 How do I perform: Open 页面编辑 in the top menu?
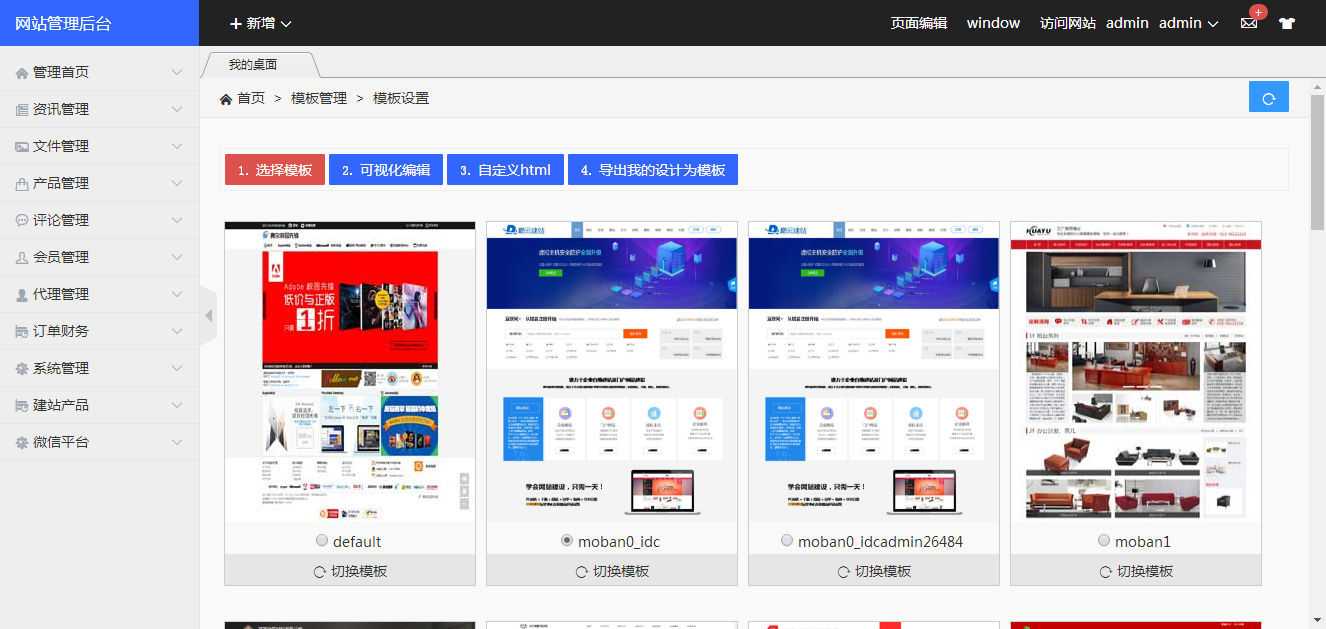pyautogui.click(x=918, y=23)
